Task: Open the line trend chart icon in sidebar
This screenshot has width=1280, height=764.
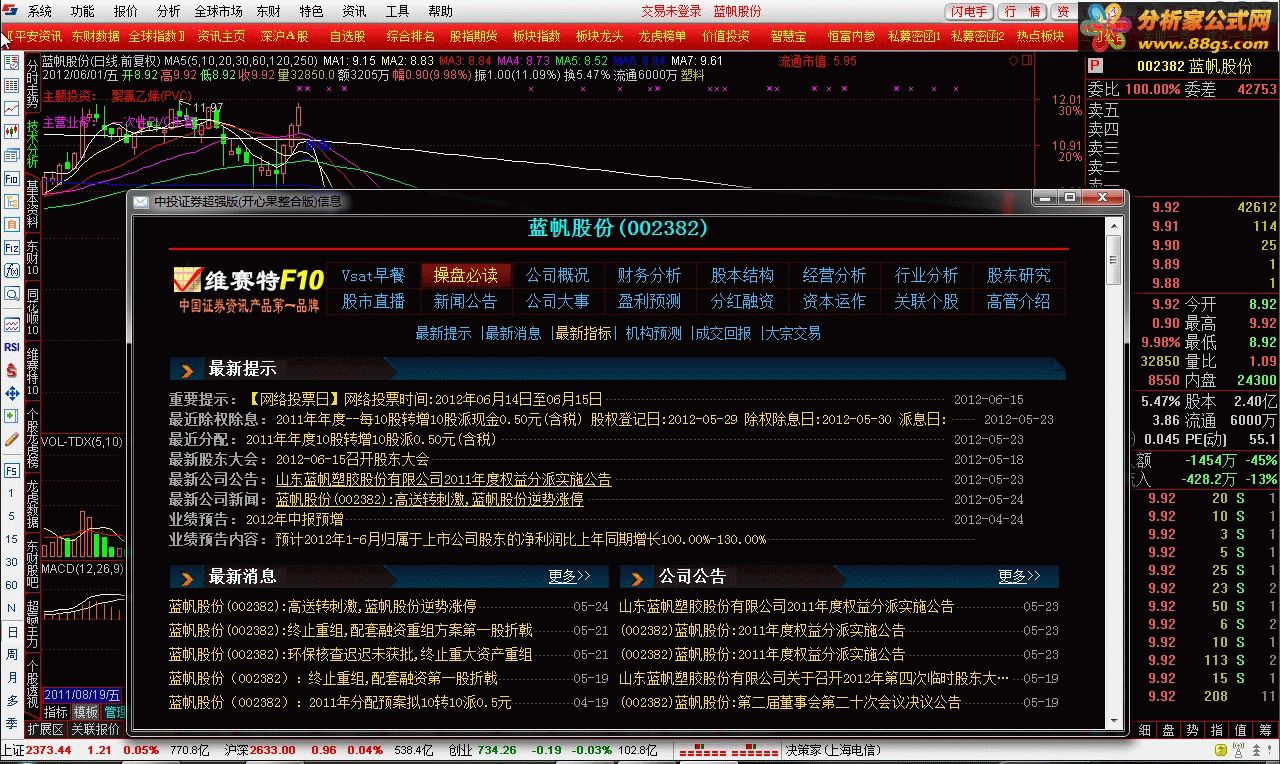Action: point(12,108)
